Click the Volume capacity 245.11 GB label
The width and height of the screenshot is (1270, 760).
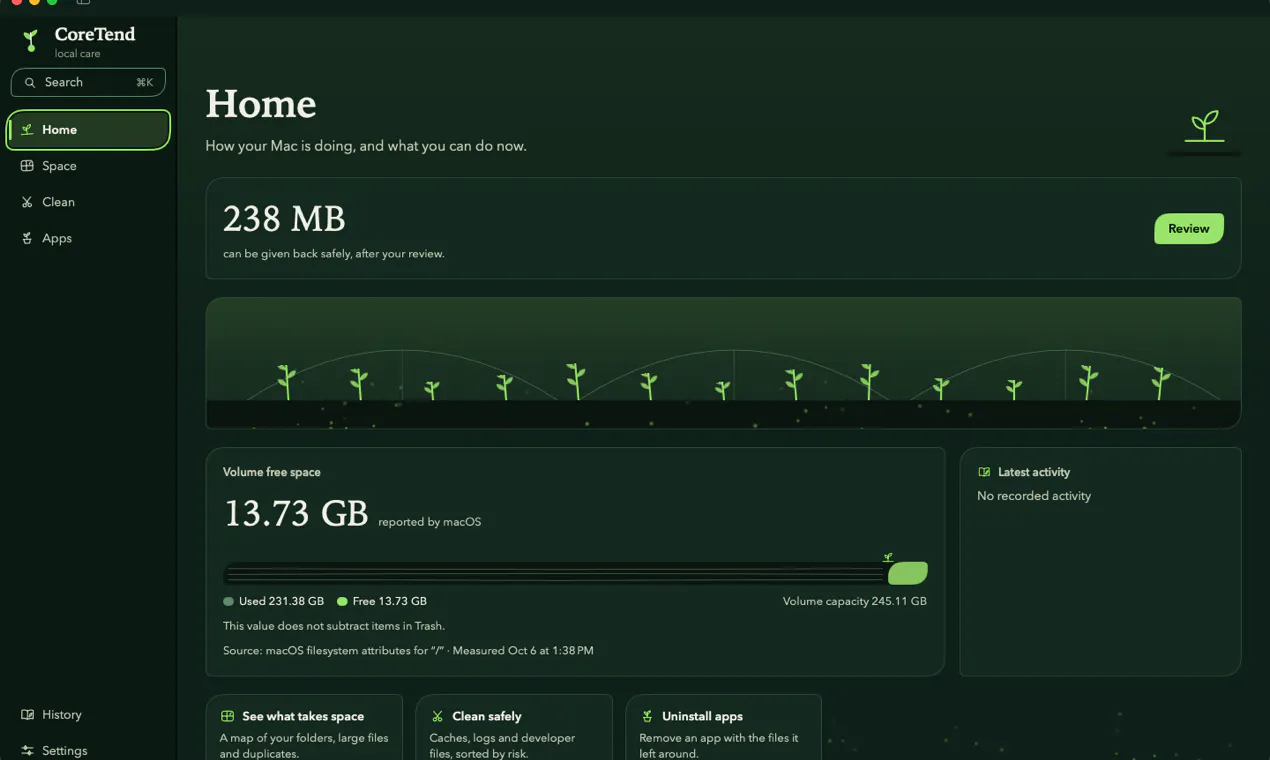(x=855, y=602)
